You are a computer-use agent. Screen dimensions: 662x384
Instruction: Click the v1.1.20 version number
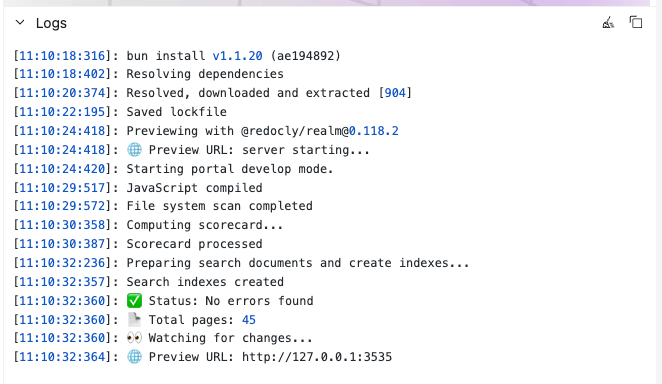click(237, 56)
